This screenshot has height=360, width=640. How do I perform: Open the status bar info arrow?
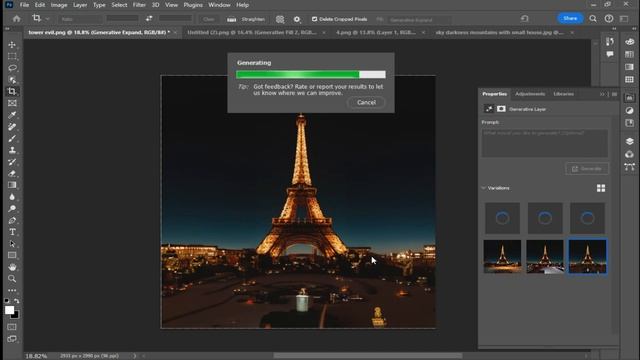135,356
